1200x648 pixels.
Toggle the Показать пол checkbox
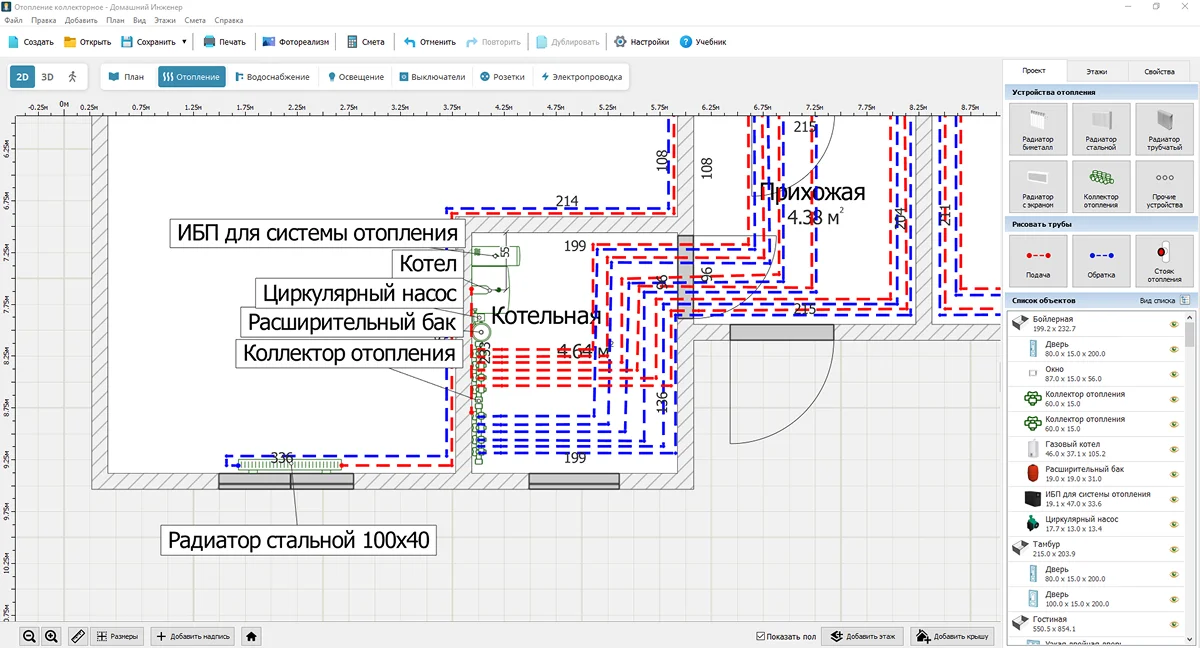762,635
